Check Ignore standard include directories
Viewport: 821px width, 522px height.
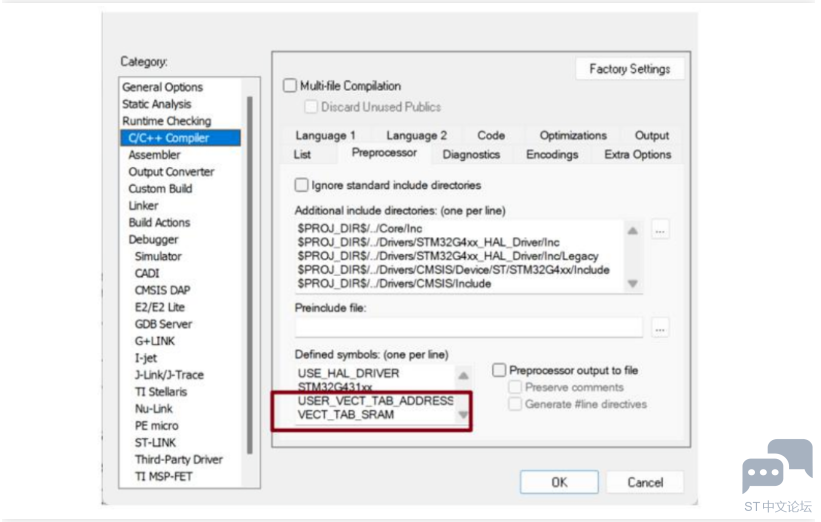click(302, 185)
